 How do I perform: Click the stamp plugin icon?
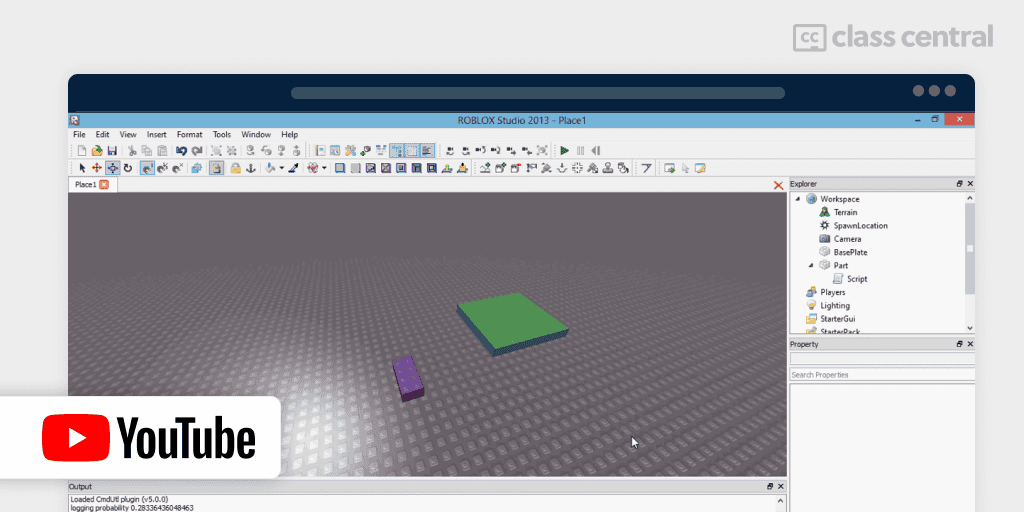pyautogui.click(x=607, y=168)
